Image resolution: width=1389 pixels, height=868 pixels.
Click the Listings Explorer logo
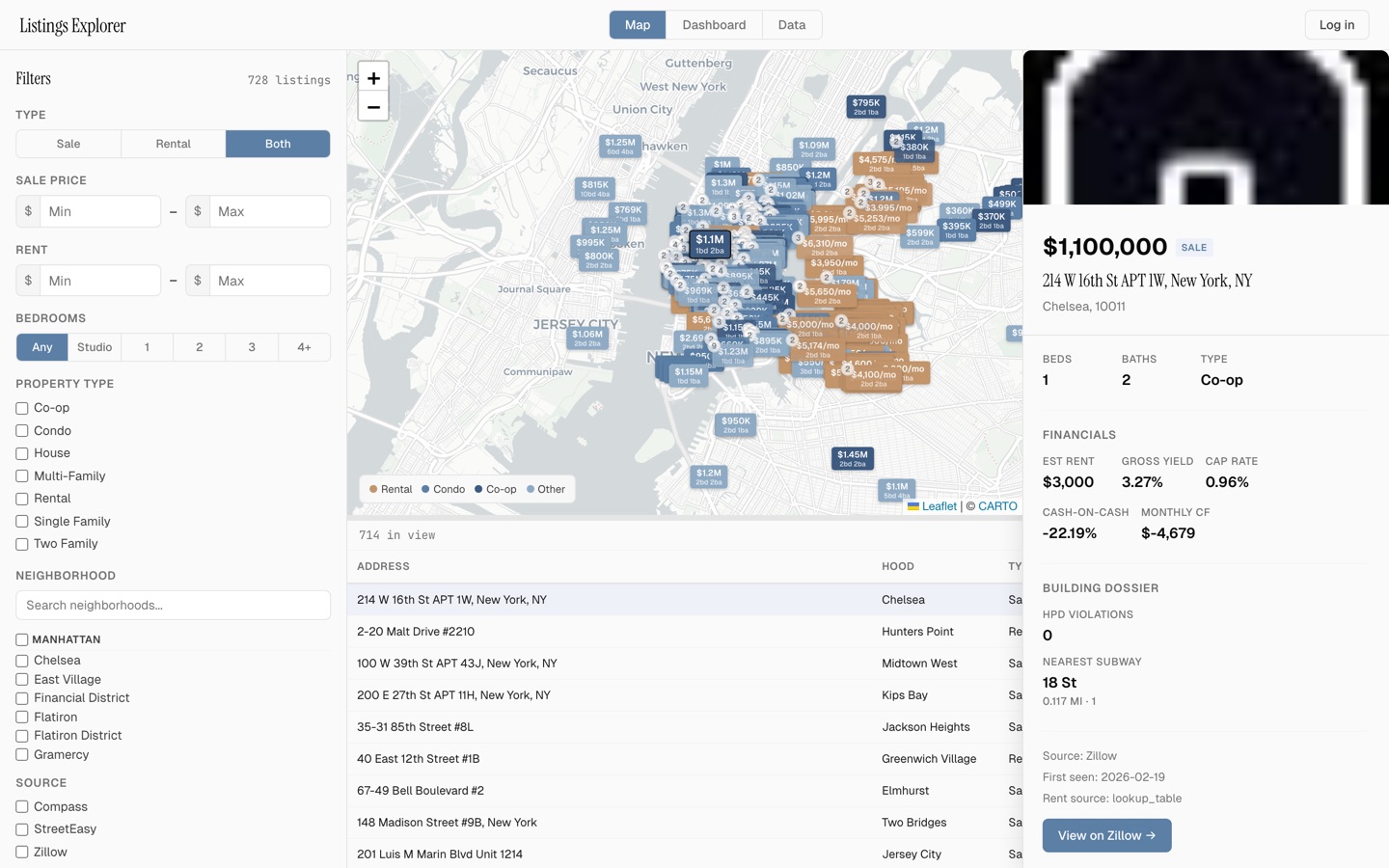click(72, 25)
